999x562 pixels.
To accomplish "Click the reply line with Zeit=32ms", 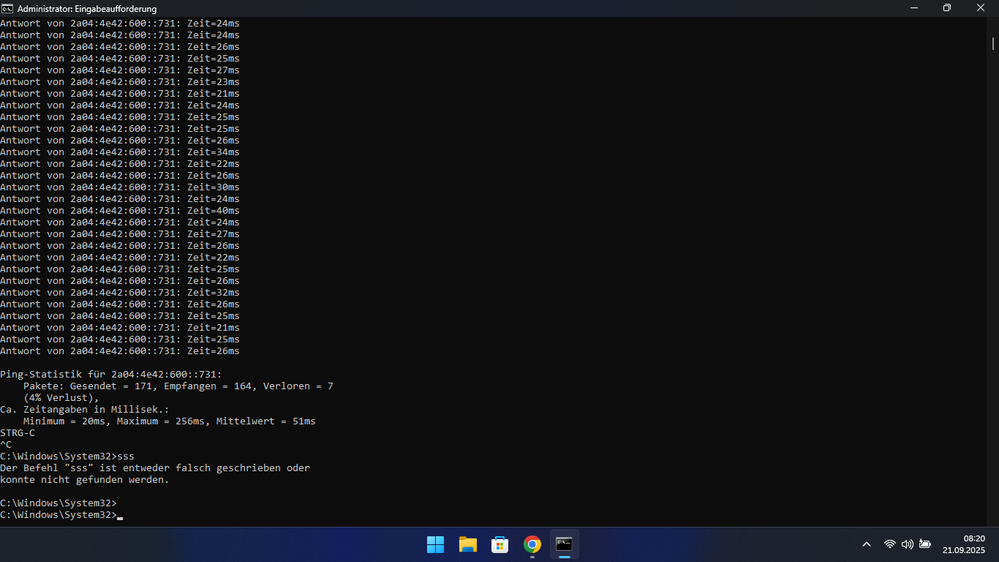I will (x=120, y=292).
